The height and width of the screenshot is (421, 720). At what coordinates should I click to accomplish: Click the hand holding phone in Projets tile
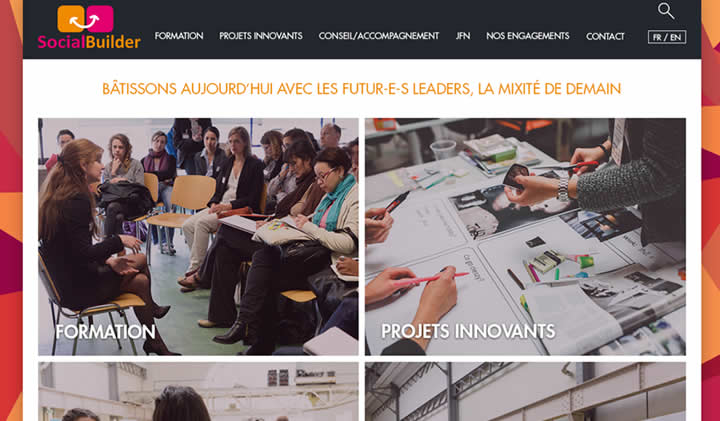[537, 184]
